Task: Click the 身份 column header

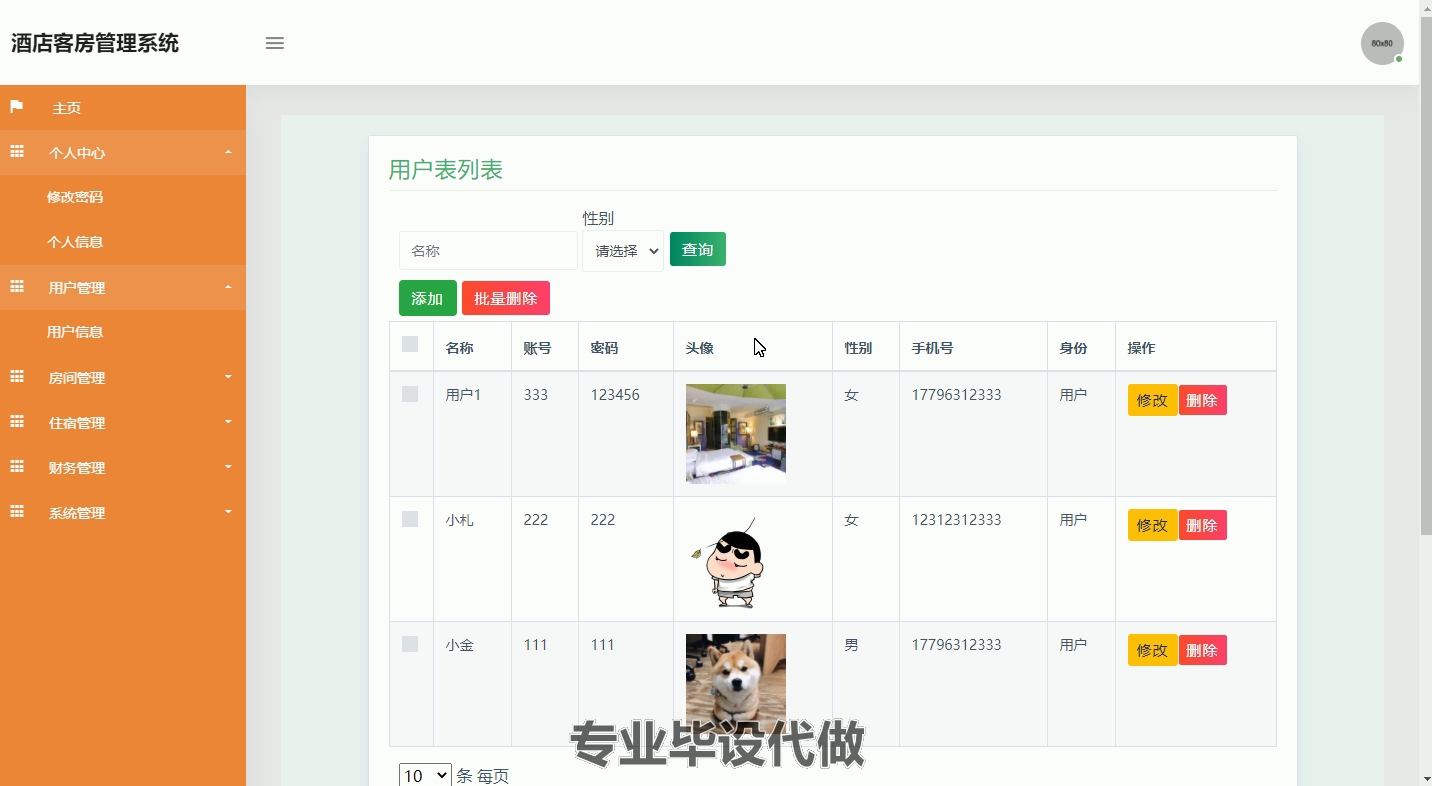Action: [x=1074, y=348]
